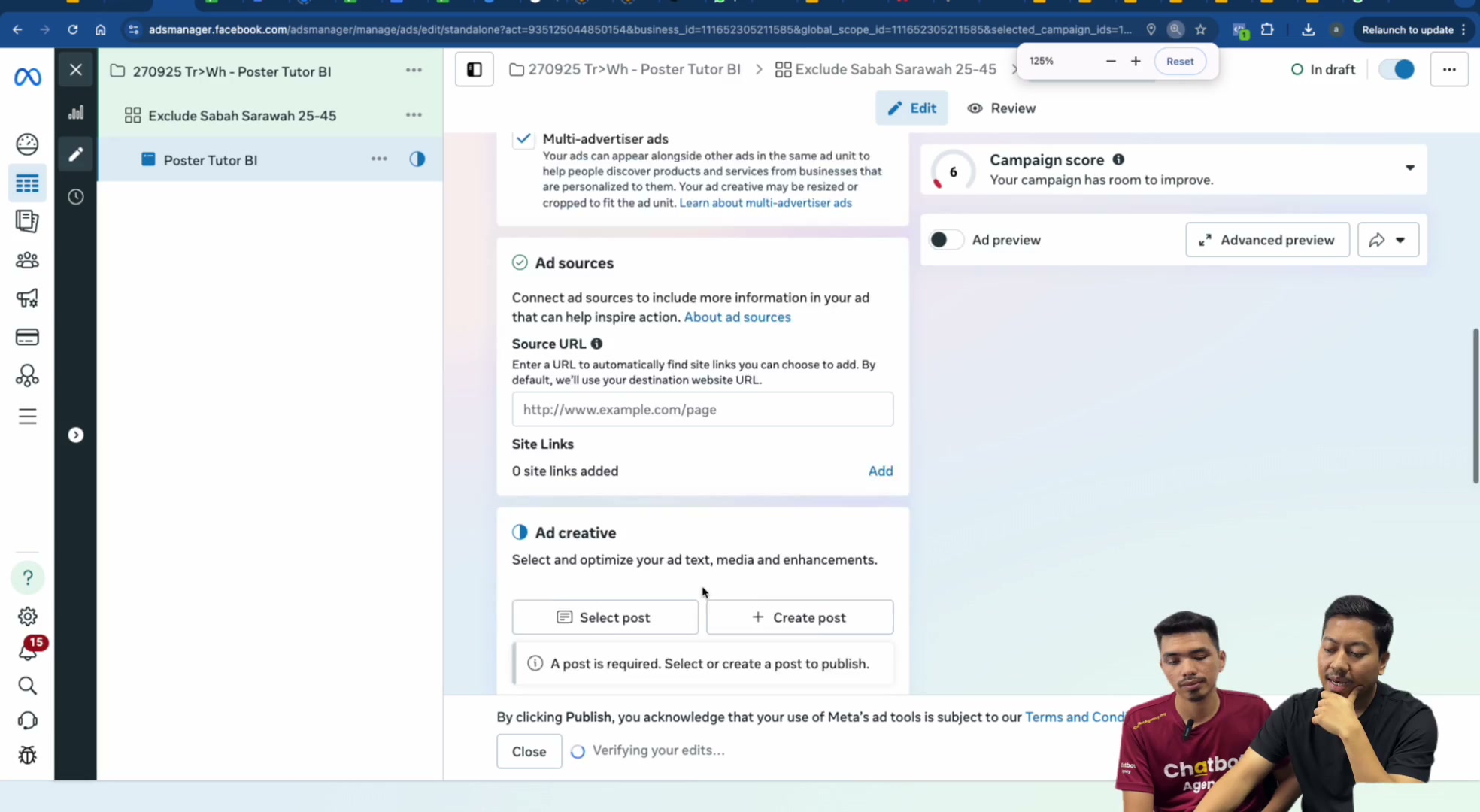Open Account overview gauge icon in sidebar
Viewport: 1480px width, 812px height.
coord(27,144)
